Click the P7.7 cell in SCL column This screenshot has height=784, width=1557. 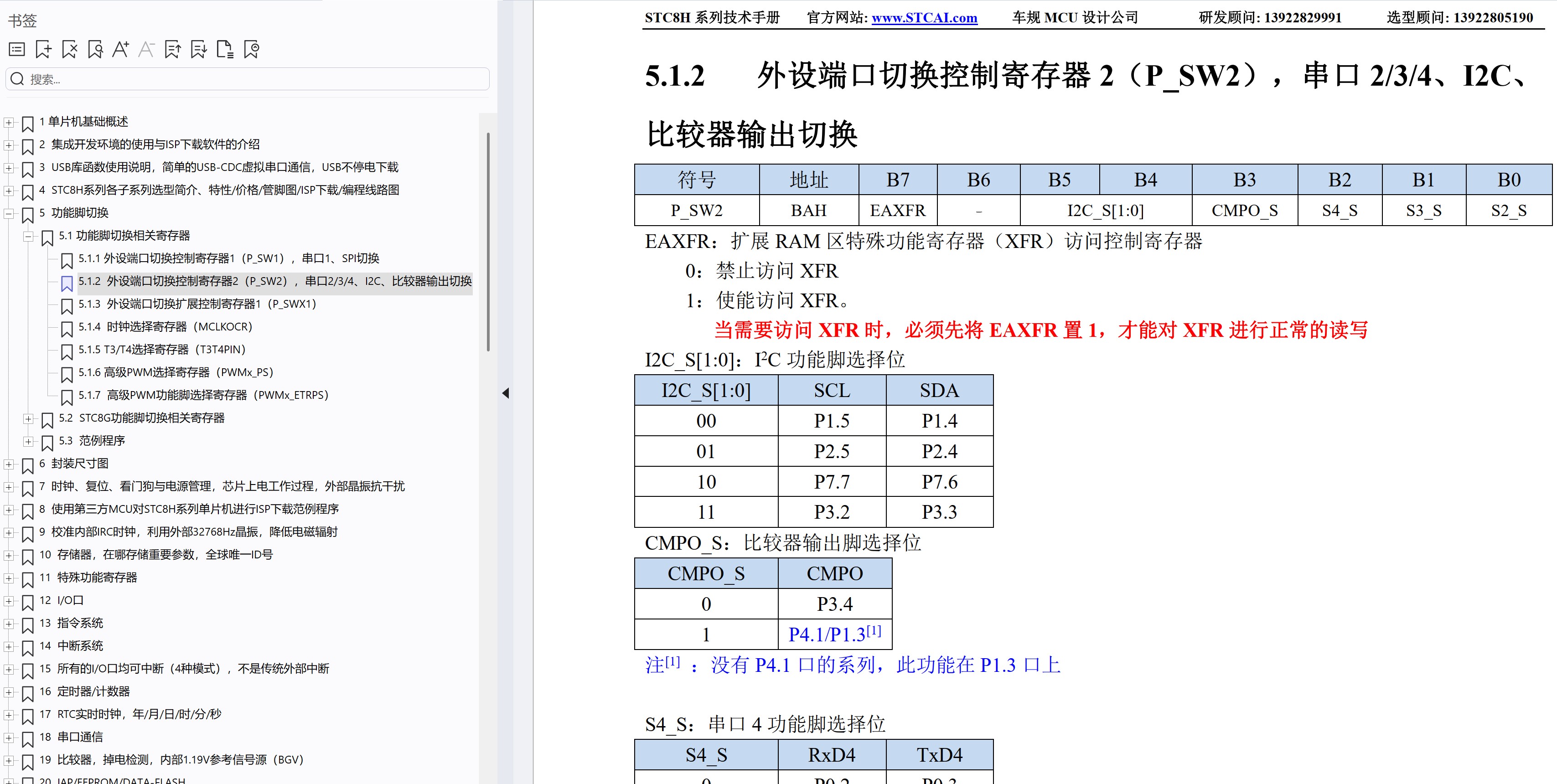tap(832, 482)
